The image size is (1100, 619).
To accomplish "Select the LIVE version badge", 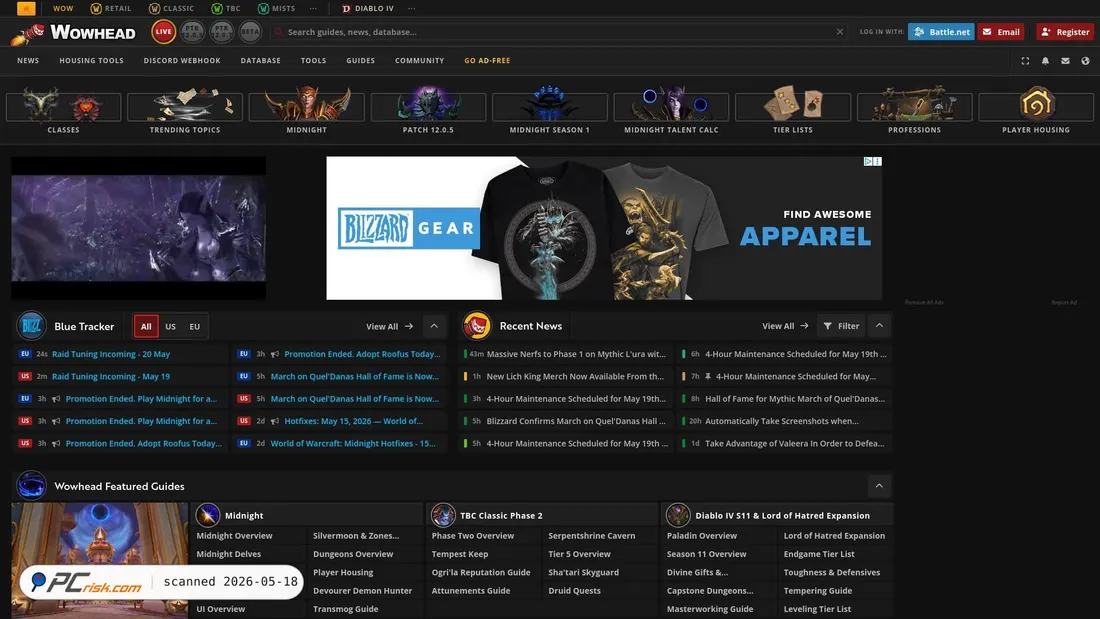I will (163, 32).
